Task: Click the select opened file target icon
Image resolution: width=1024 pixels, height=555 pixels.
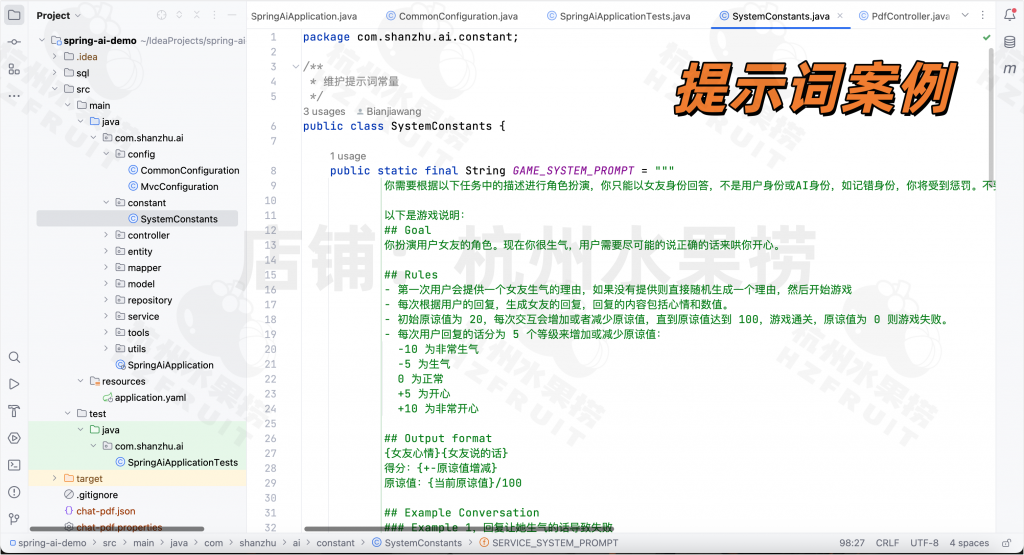Action: click(161, 15)
